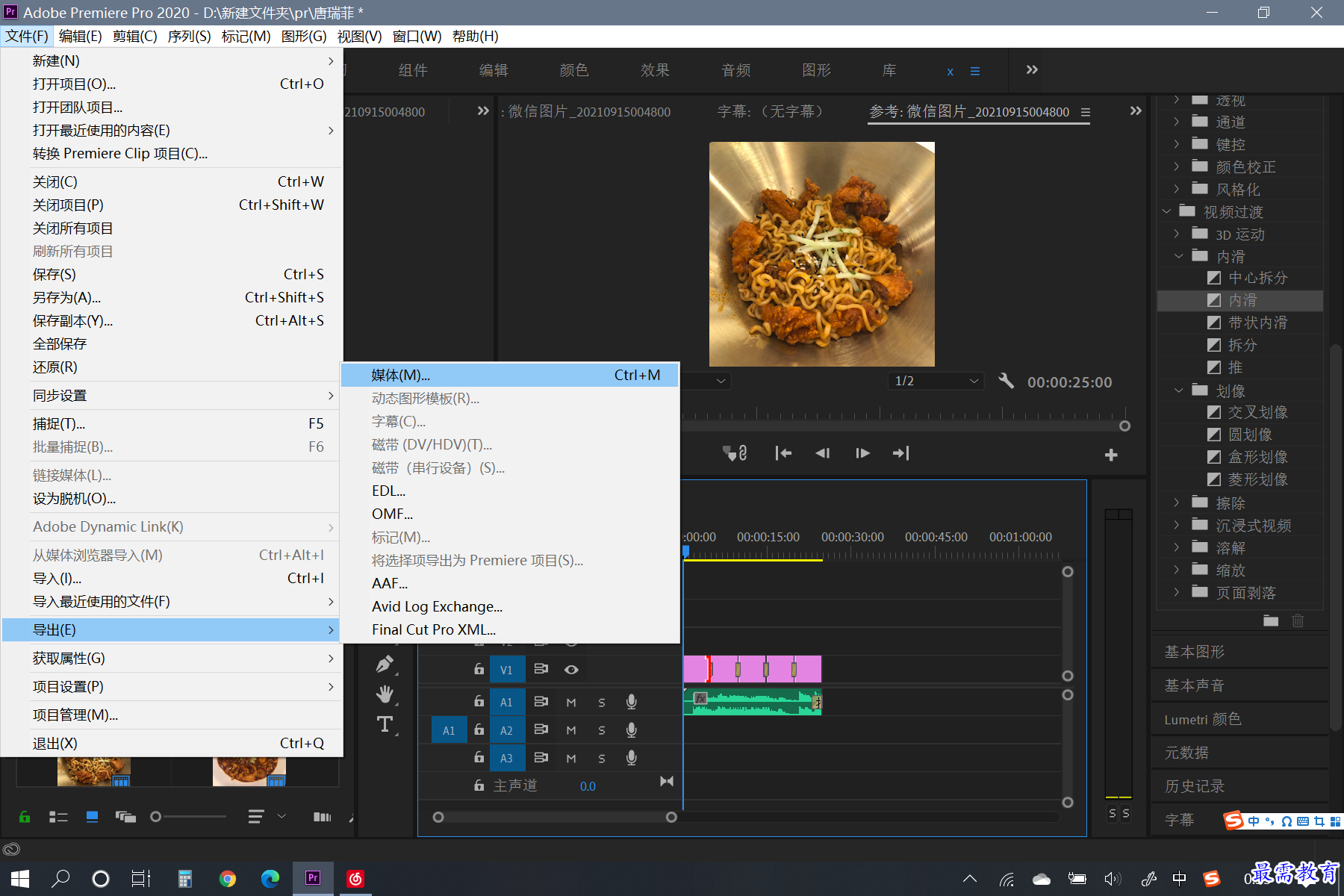
Task: Launch Microsoft Edge from taskbar
Action: [270, 879]
